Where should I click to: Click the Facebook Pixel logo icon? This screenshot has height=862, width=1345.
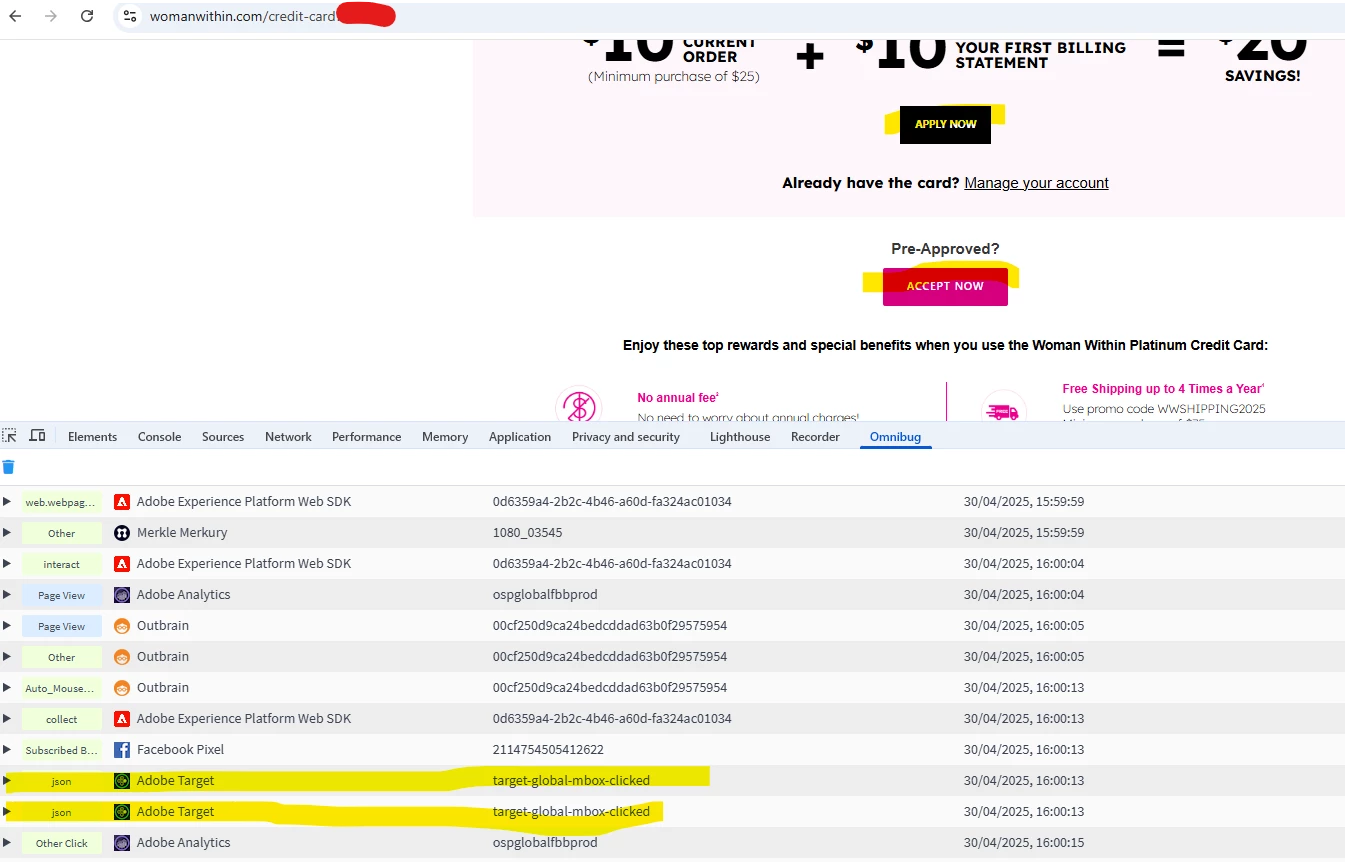[122, 750]
